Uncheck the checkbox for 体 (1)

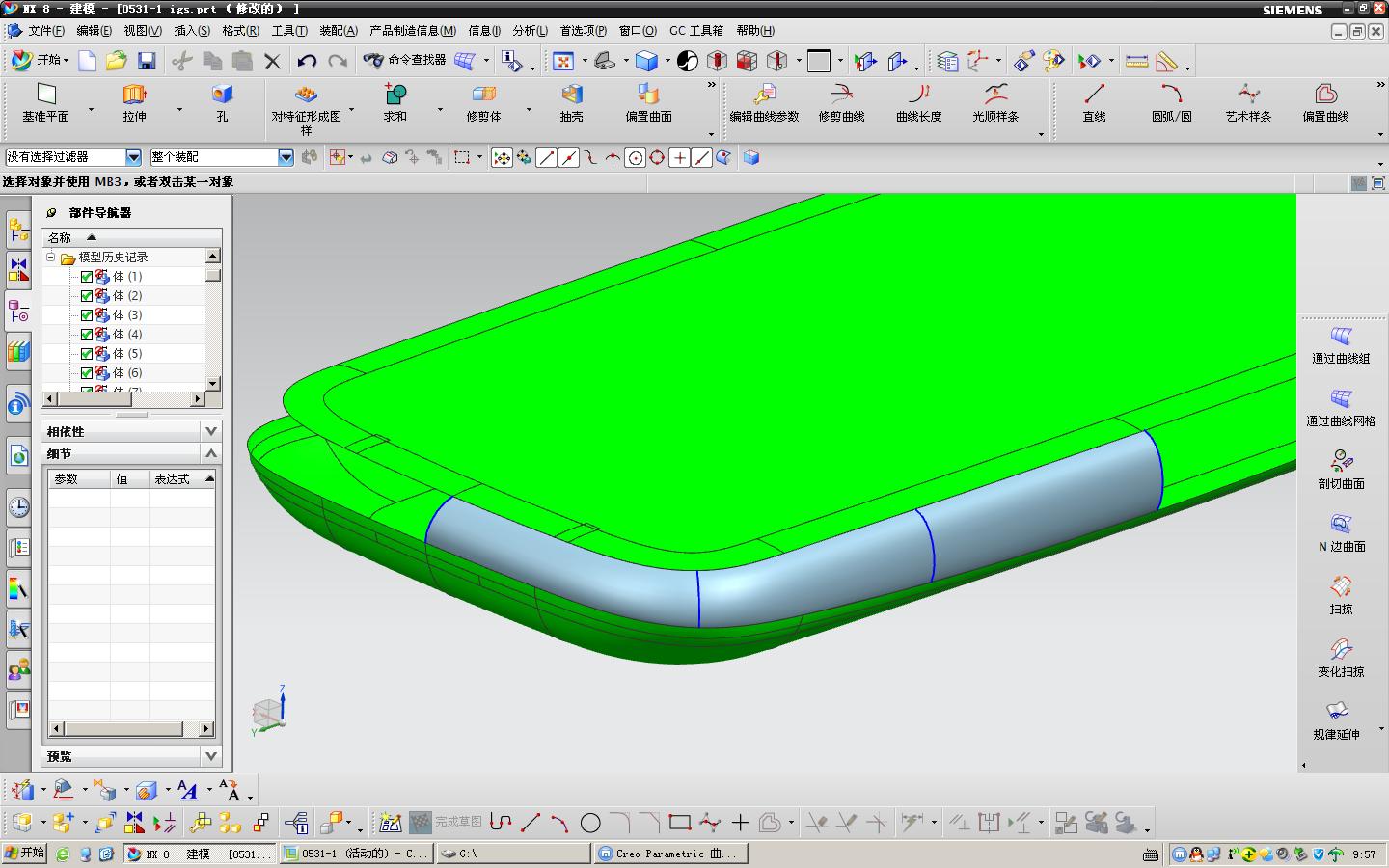(x=87, y=277)
